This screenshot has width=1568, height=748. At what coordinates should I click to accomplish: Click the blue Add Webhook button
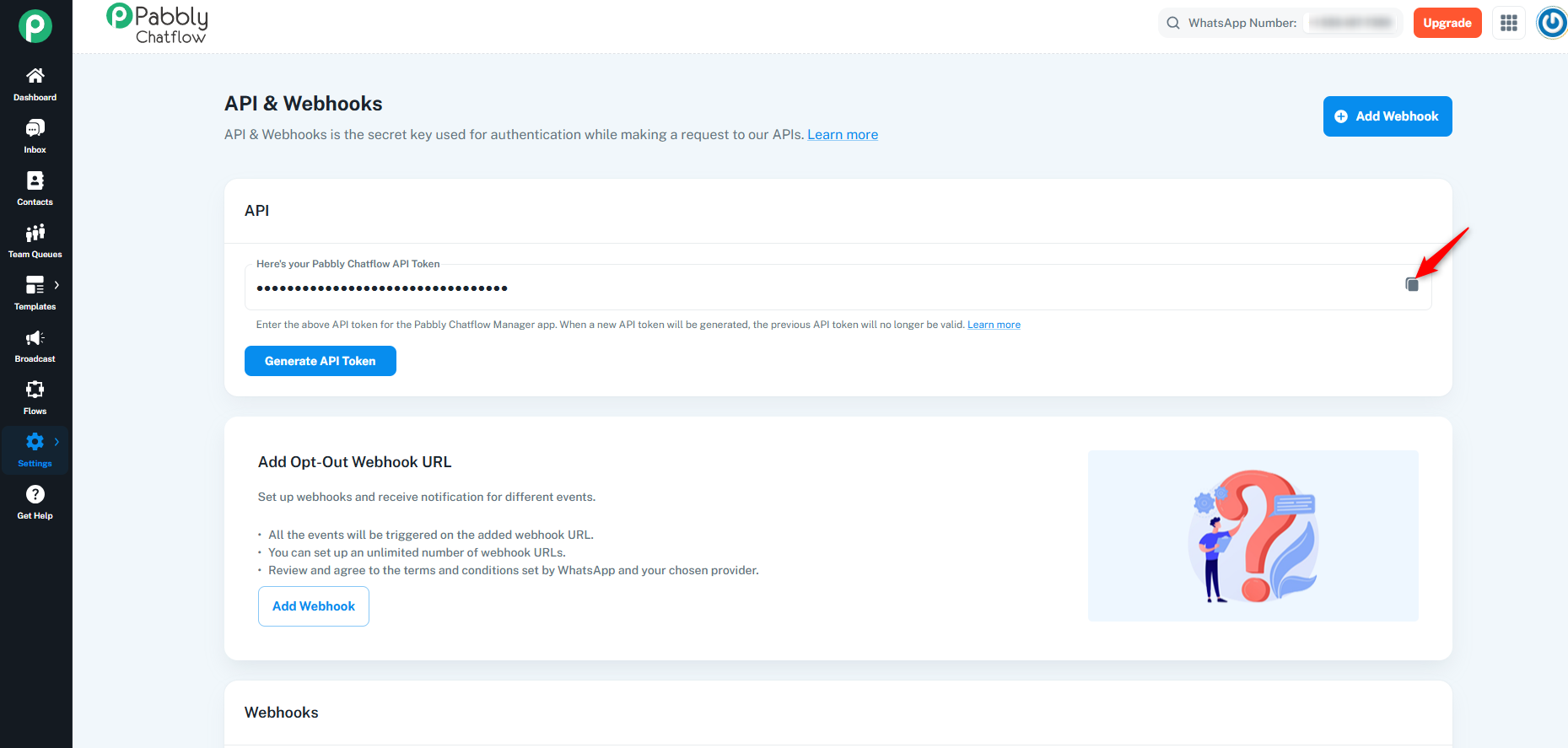1387,116
